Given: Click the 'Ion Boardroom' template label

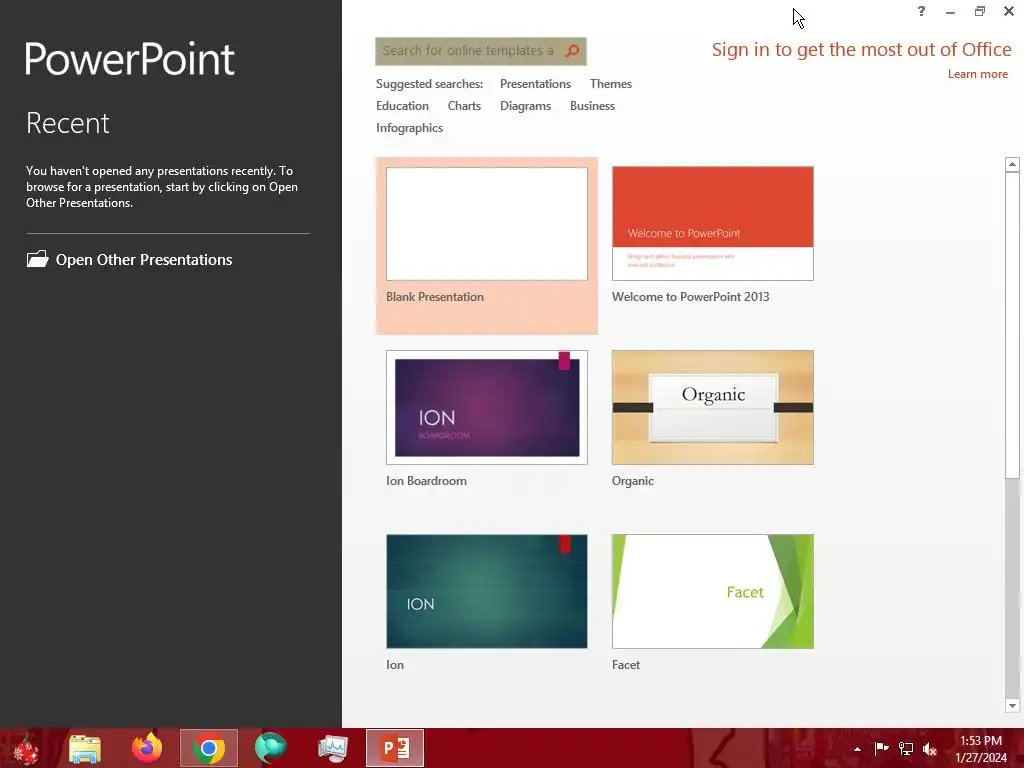Looking at the screenshot, I should 426,481.
